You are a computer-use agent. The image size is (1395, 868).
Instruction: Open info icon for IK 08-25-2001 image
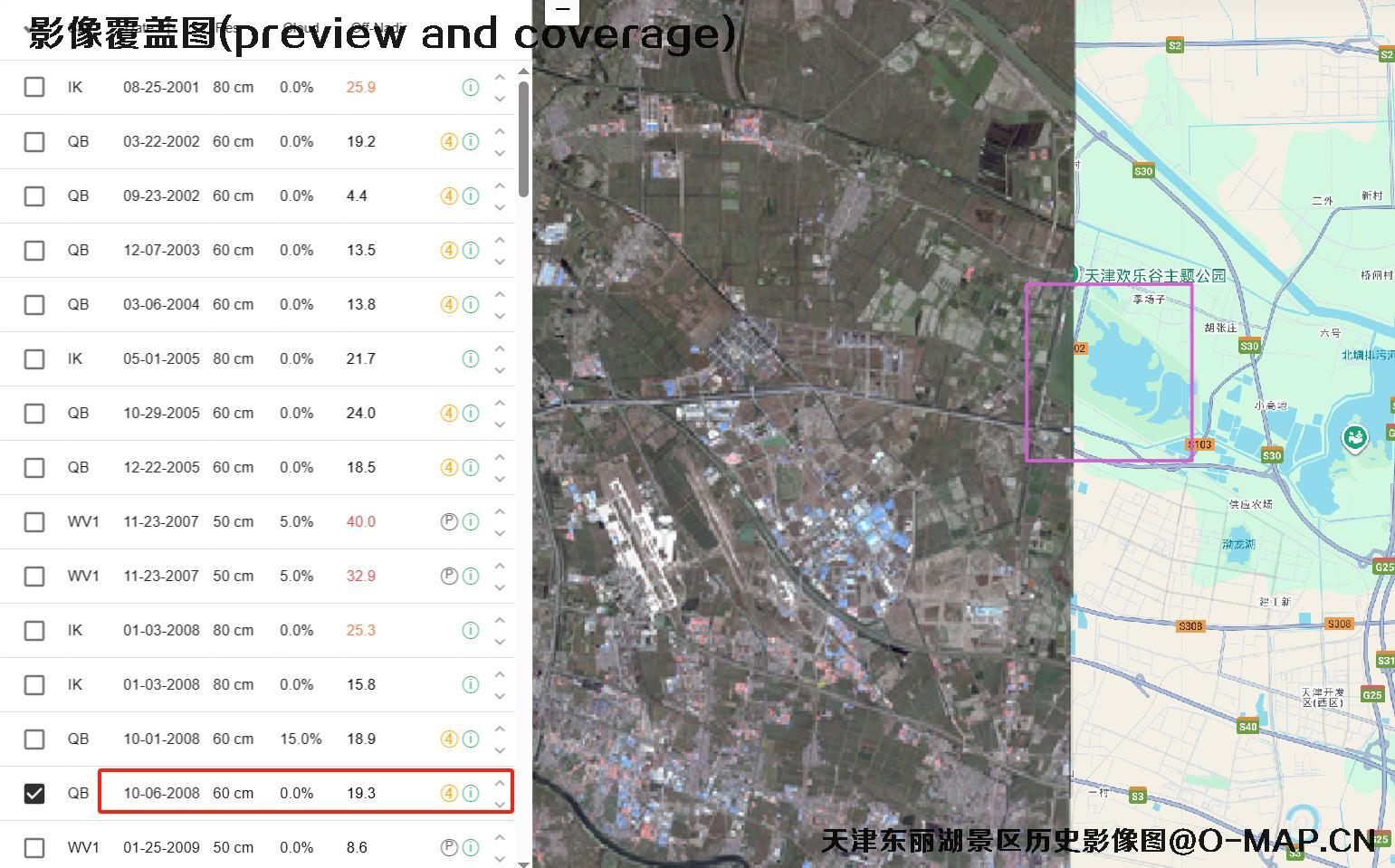[x=470, y=88]
